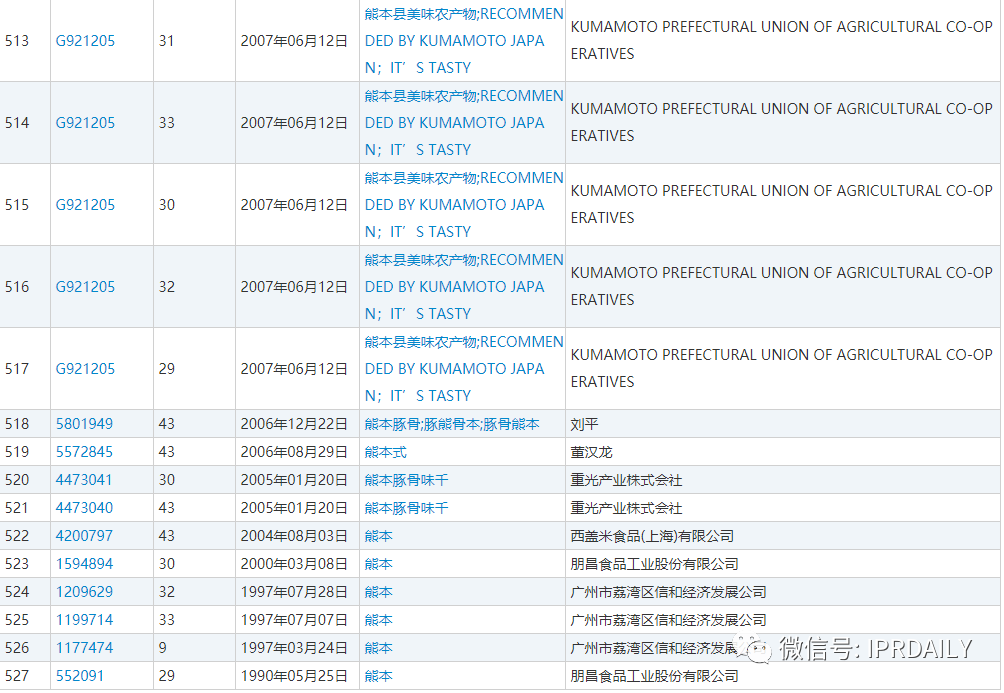Select the date 2006年08月29日
Image resolution: width=1004 pixels, height=693 pixels.
tap(294, 452)
